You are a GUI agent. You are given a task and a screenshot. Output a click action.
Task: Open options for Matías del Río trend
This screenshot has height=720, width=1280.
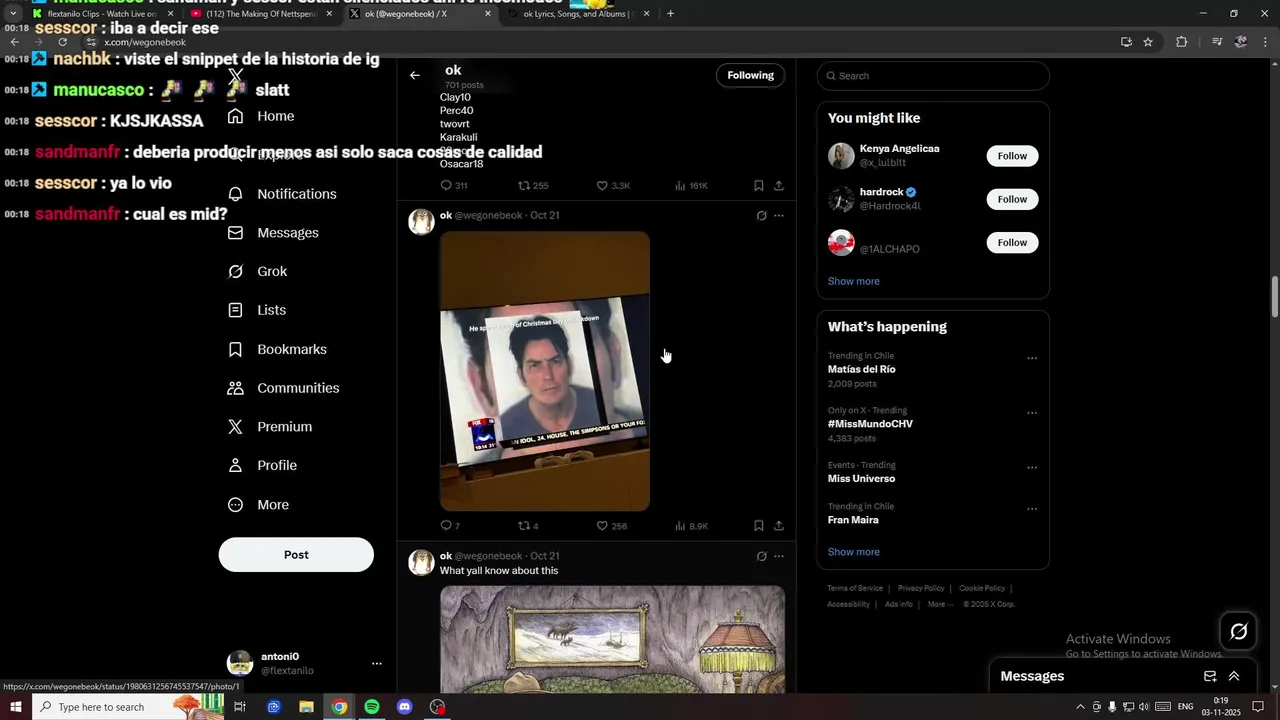click(x=1032, y=358)
